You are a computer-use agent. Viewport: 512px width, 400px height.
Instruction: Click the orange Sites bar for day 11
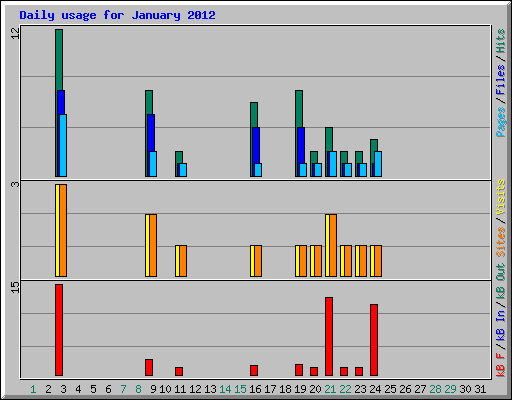pyautogui.click(x=183, y=261)
